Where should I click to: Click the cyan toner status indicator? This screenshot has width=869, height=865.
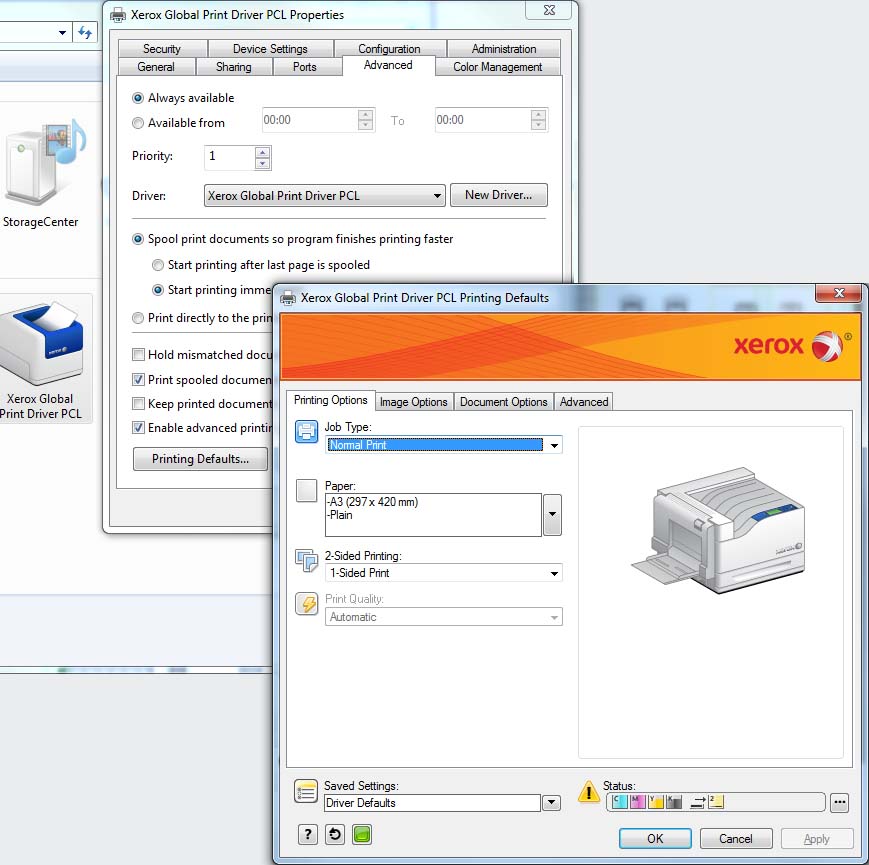click(620, 801)
